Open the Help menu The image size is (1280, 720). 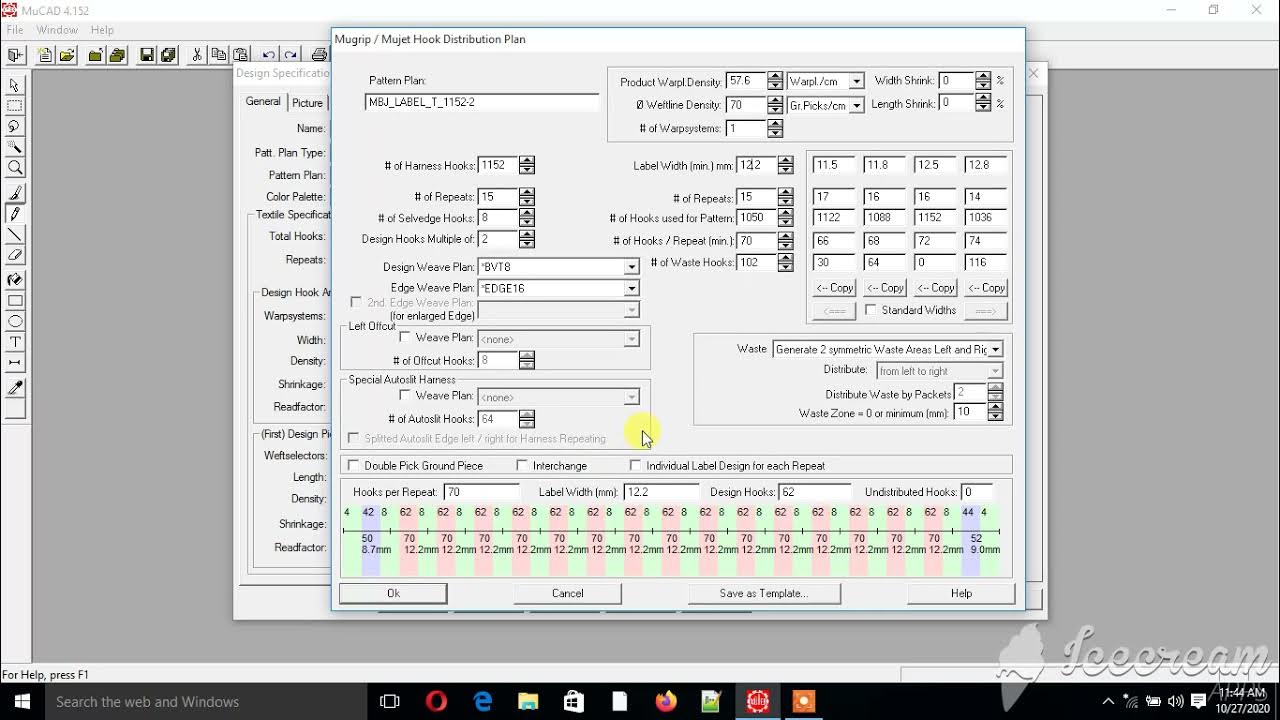pos(102,30)
